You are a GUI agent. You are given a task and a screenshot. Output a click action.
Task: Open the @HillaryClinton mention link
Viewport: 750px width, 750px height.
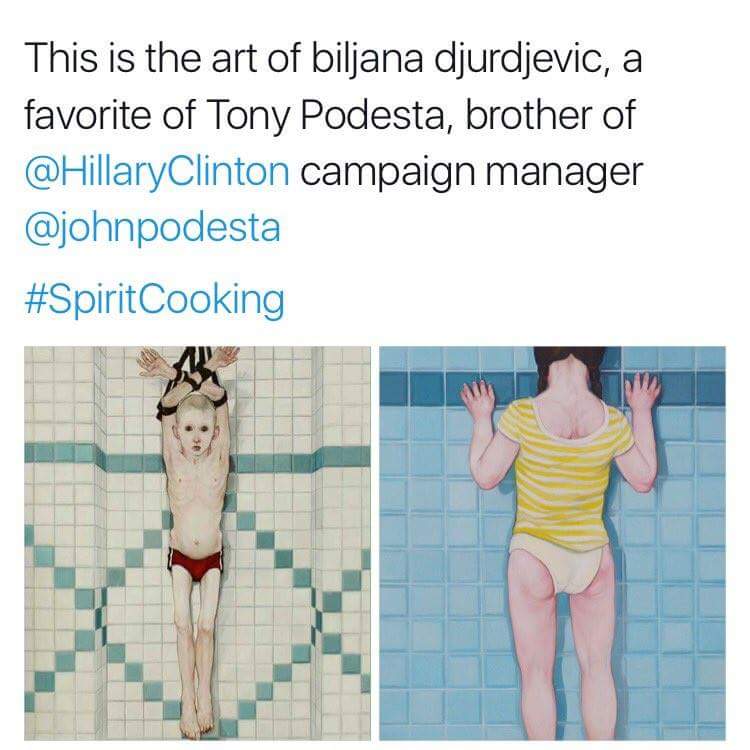pyautogui.click(x=157, y=173)
